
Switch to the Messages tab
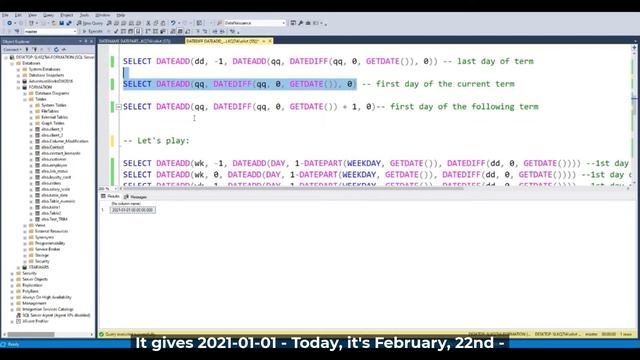tap(136, 197)
